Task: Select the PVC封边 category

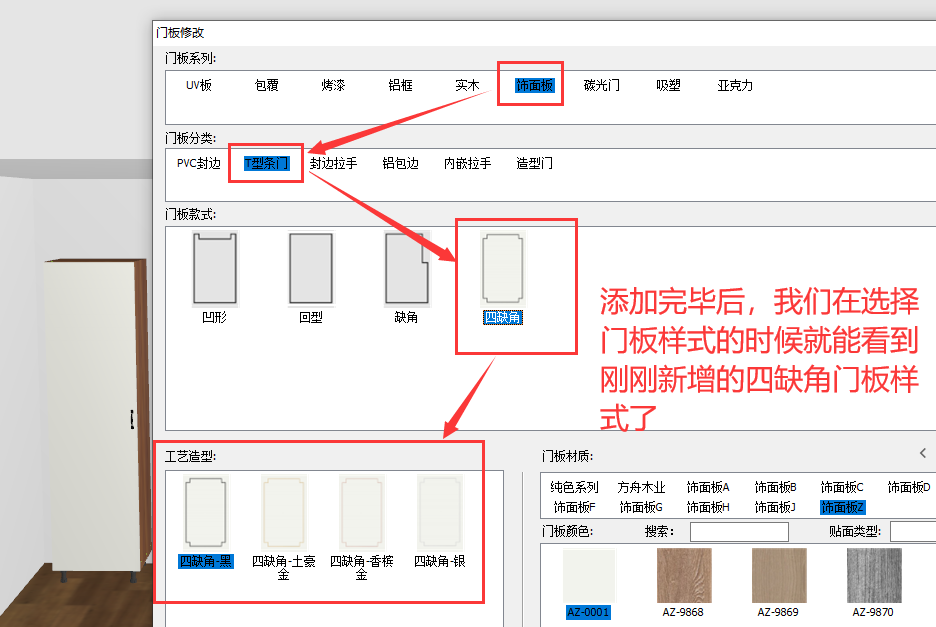Action: (x=199, y=163)
